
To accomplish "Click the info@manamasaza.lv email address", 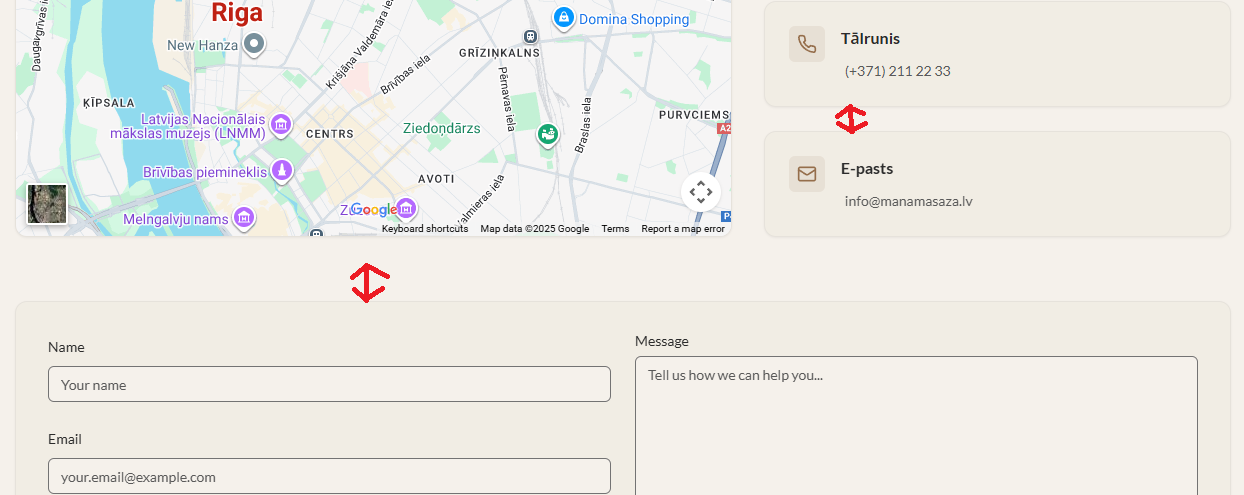I will pos(908,201).
